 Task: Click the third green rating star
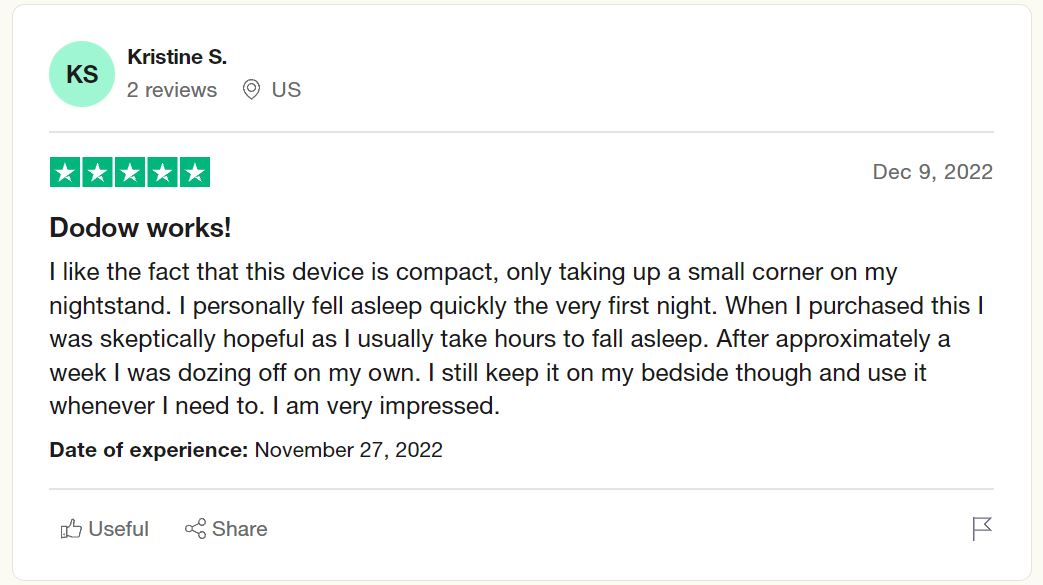pos(130,173)
